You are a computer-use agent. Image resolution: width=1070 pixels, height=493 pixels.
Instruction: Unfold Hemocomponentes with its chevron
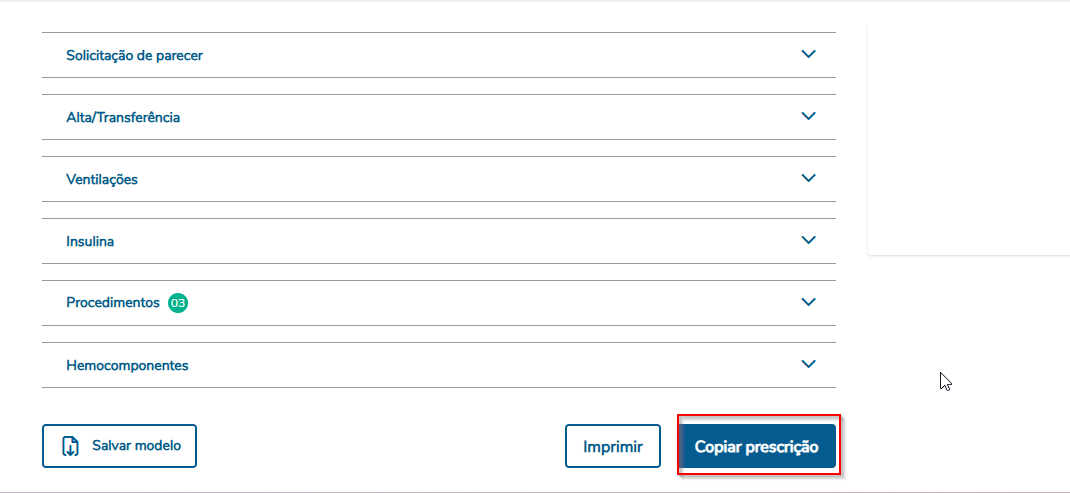[x=809, y=365]
